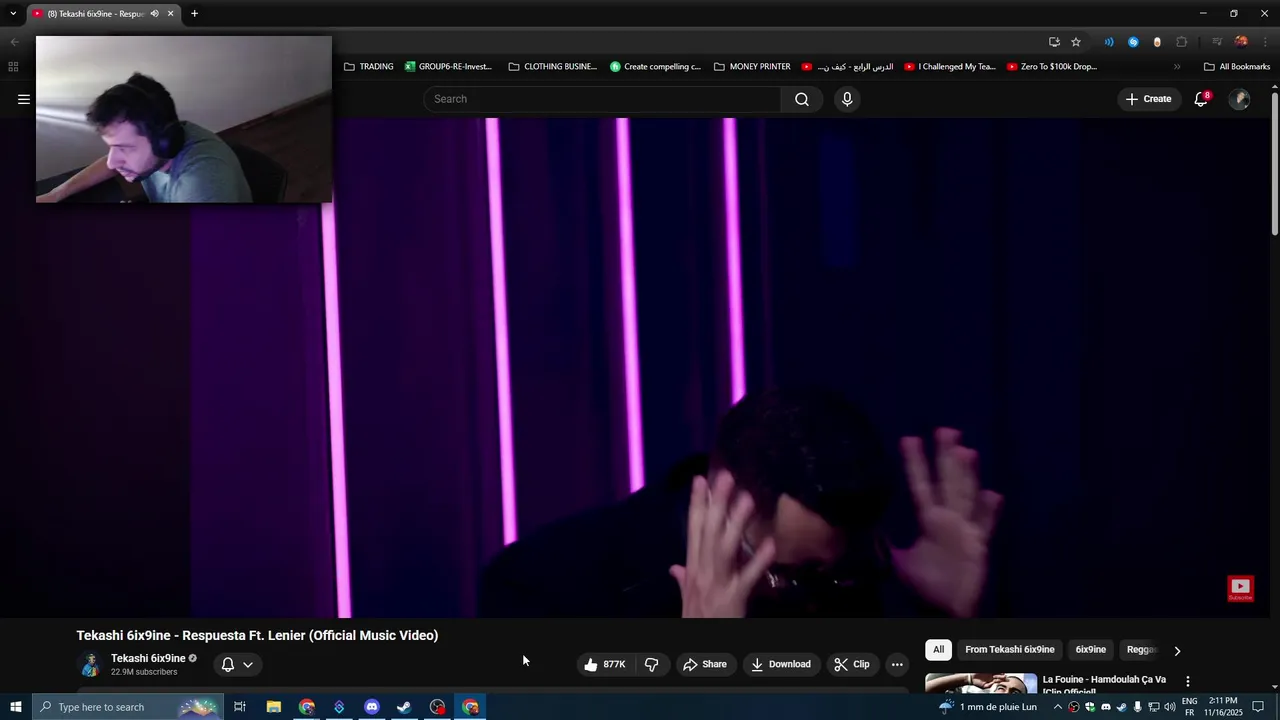Share the Respuesta music video
Image resolution: width=1280 pixels, height=720 pixels.
[x=705, y=664]
